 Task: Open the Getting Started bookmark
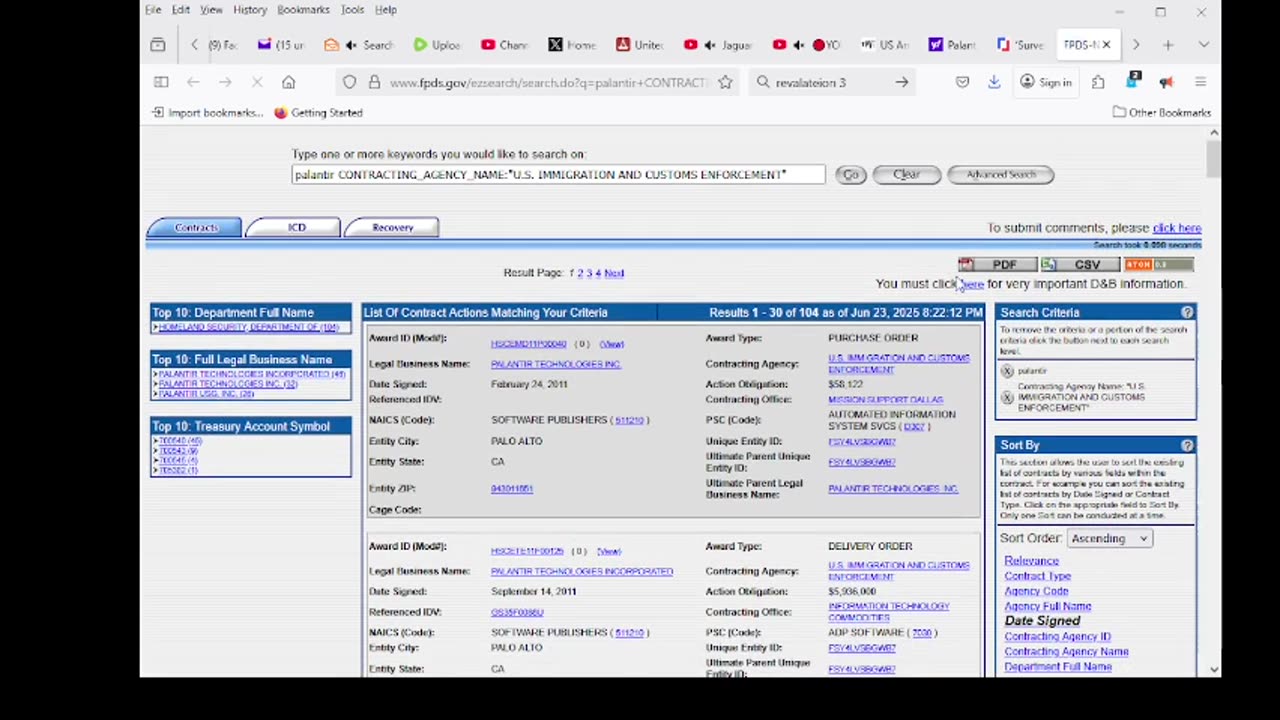pyautogui.click(x=318, y=113)
